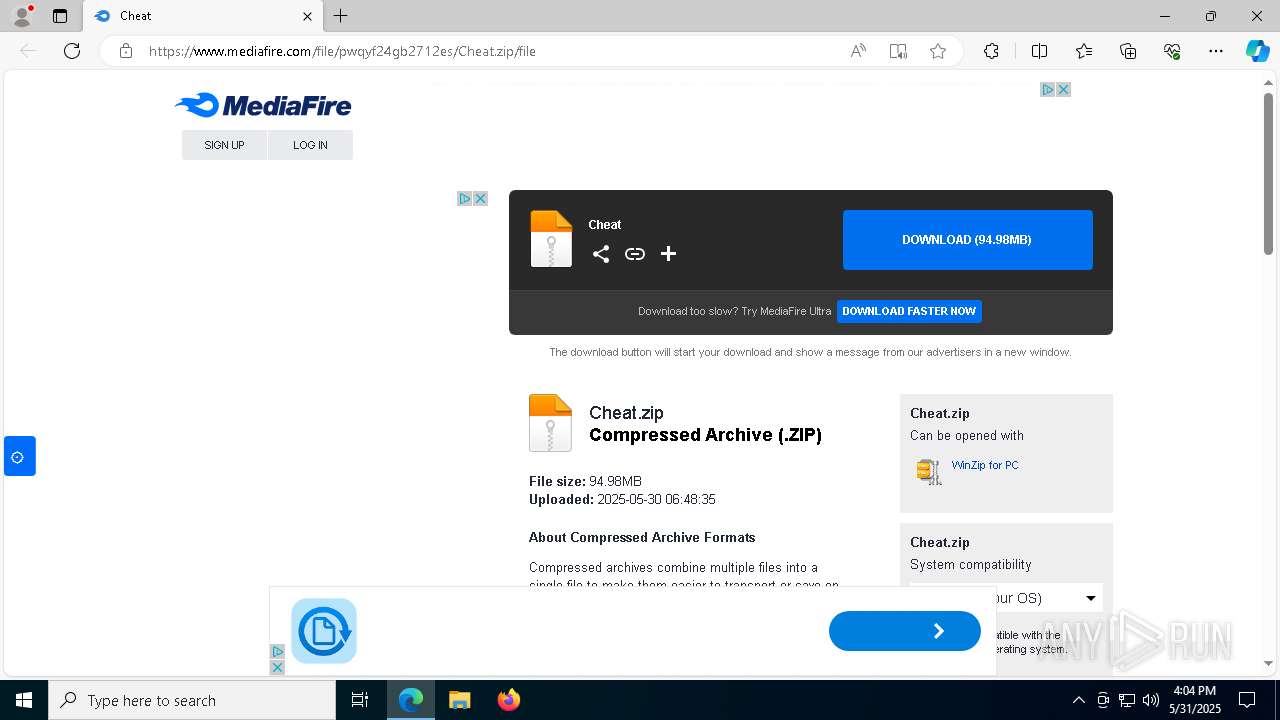Click the blue arrow ad button

tap(905, 631)
